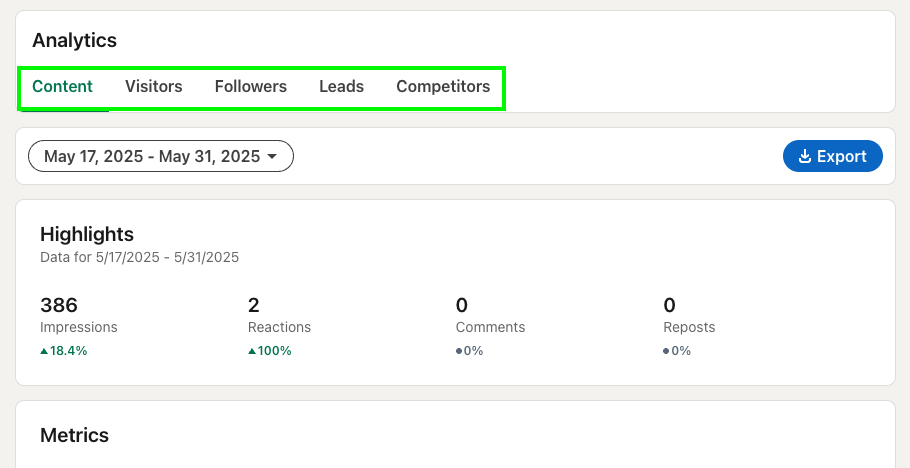Click the 386 Impressions figure
Screen dimensions: 910x468
click(59, 305)
